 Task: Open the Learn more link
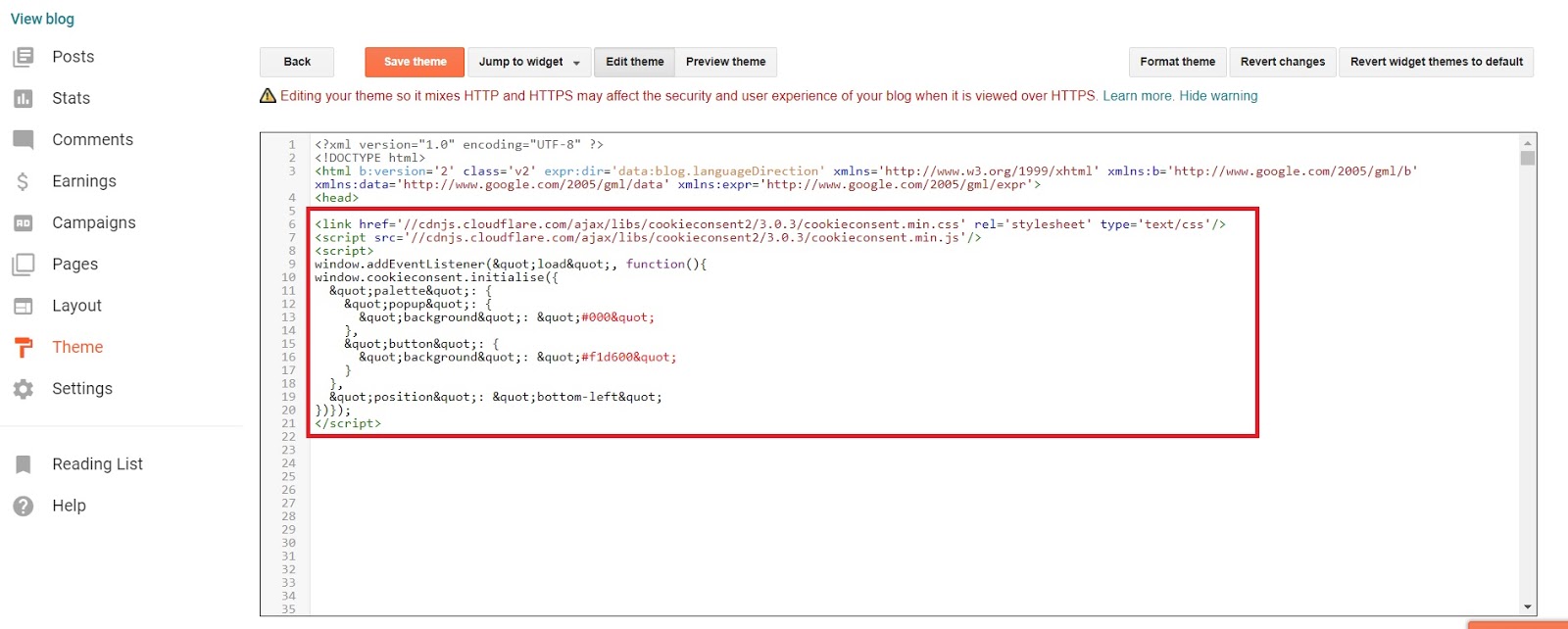click(x=1138, y=96)
